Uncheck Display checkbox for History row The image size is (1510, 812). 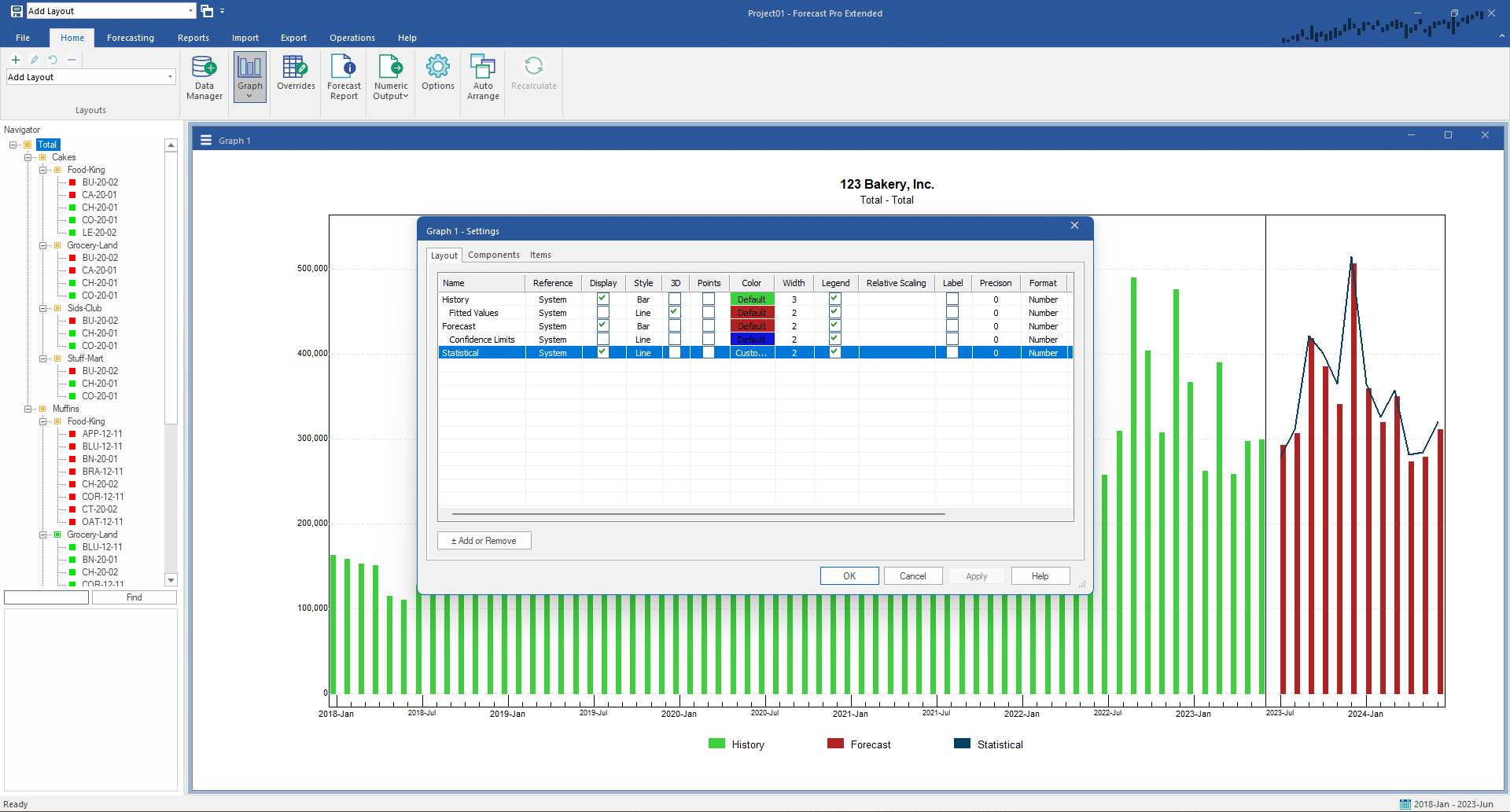(x=603, y=299)
